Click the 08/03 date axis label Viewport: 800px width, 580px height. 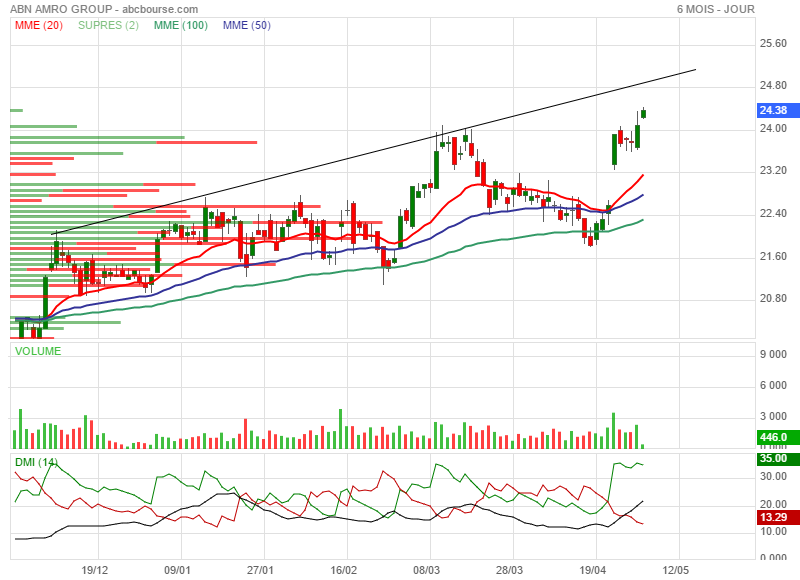click(x=426, y=570)
